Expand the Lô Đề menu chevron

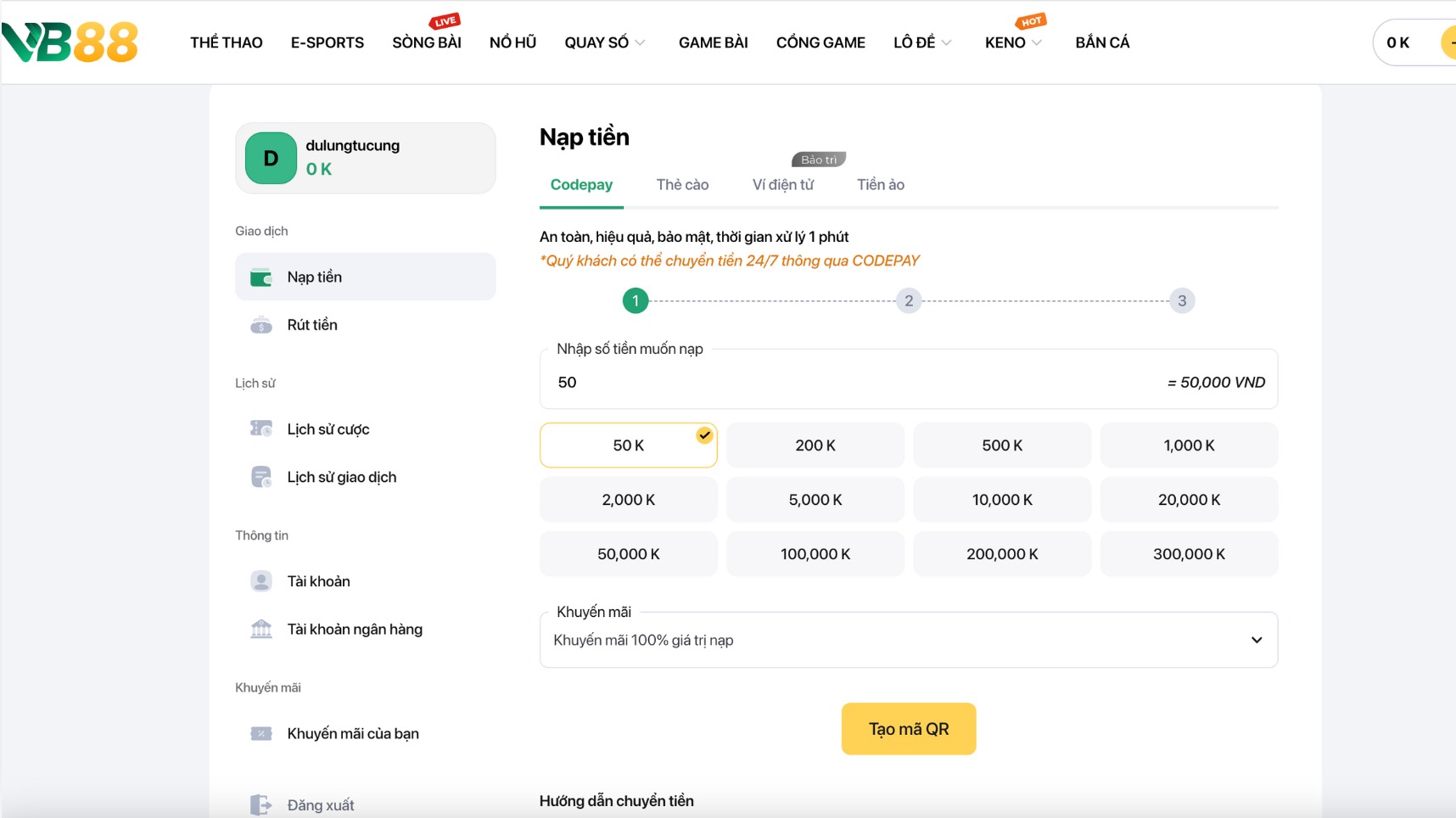[x=946, y=42]
